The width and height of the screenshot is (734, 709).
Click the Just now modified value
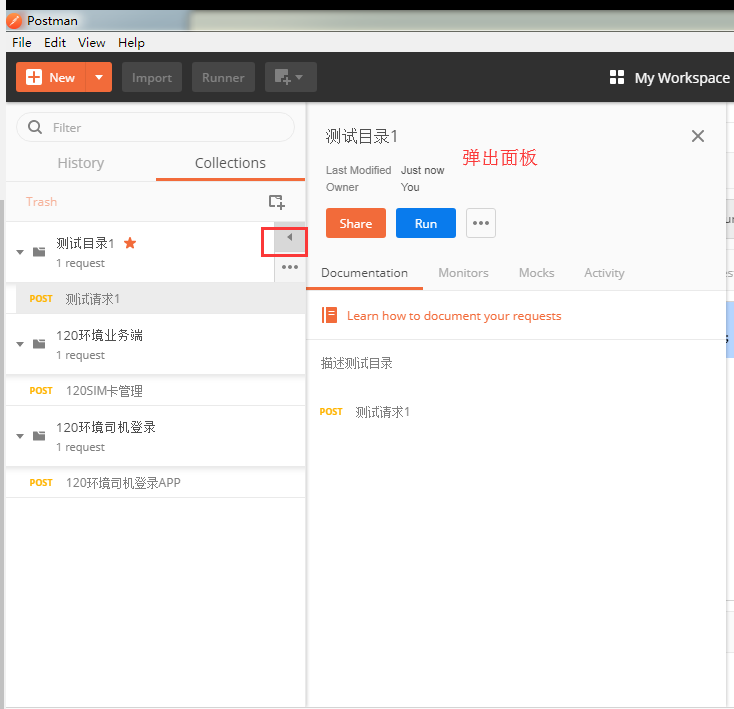(422, 170)
